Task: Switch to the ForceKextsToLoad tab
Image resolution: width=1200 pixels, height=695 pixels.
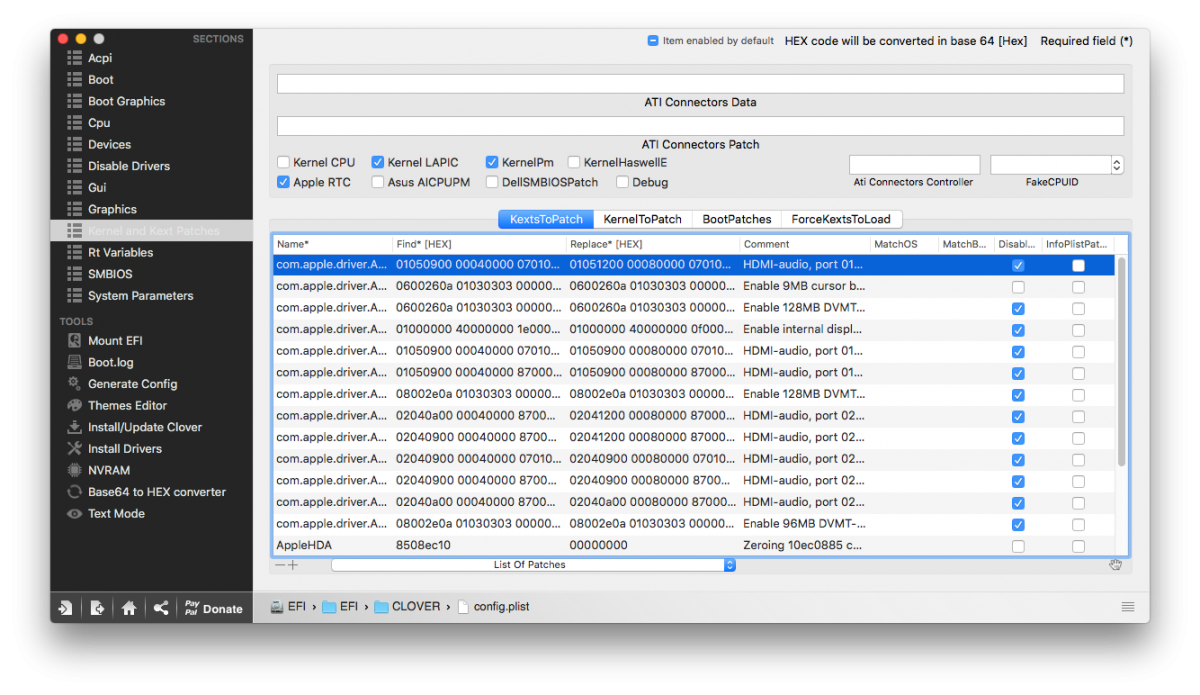Action: [x=840, y=219]
